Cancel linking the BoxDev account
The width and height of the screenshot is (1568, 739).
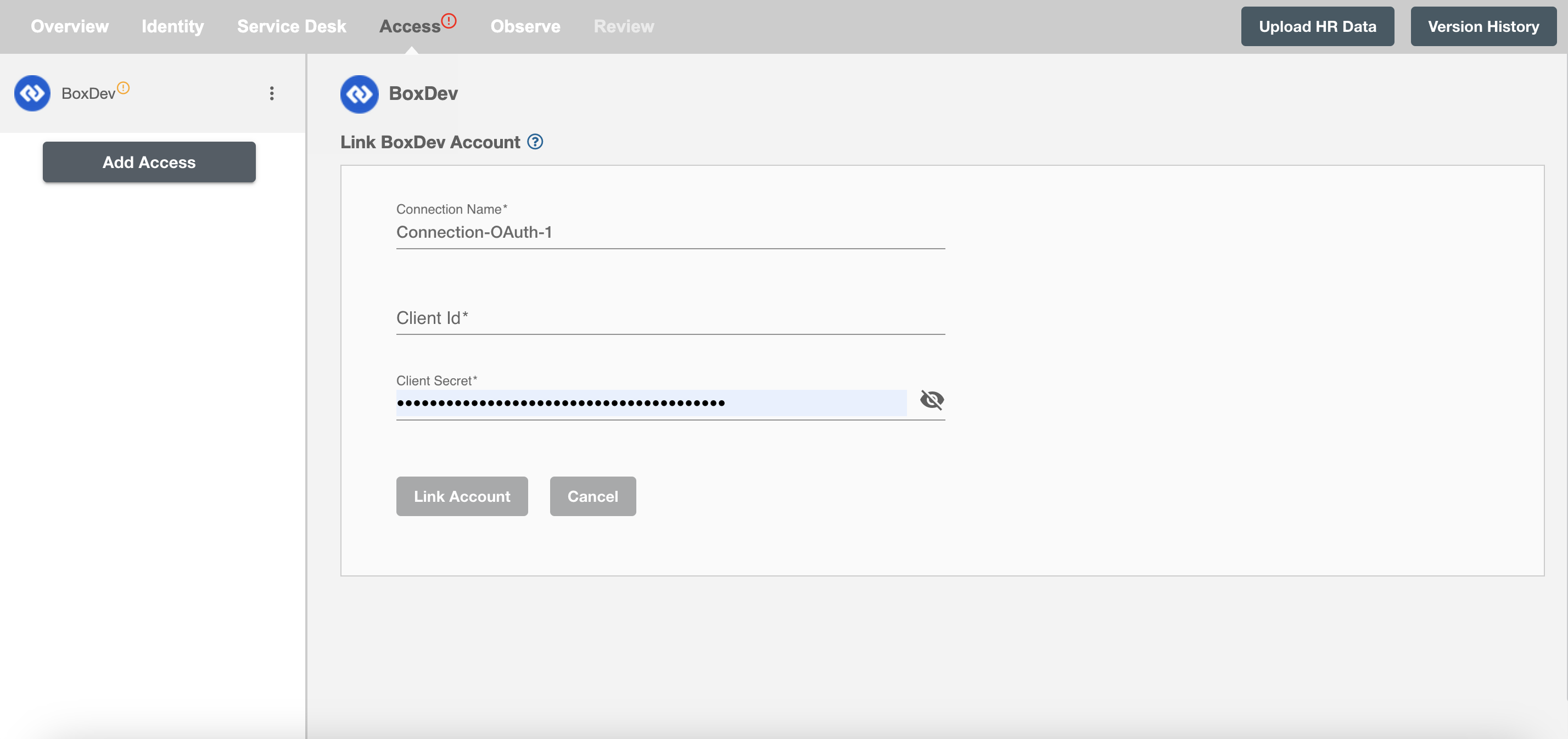click(593, 496)
